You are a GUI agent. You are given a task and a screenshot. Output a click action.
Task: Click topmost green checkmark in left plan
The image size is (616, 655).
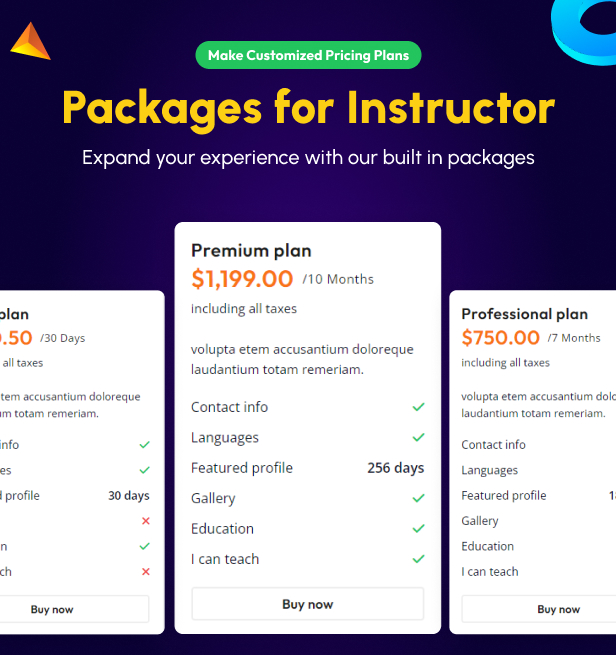[x=145, y=445]
